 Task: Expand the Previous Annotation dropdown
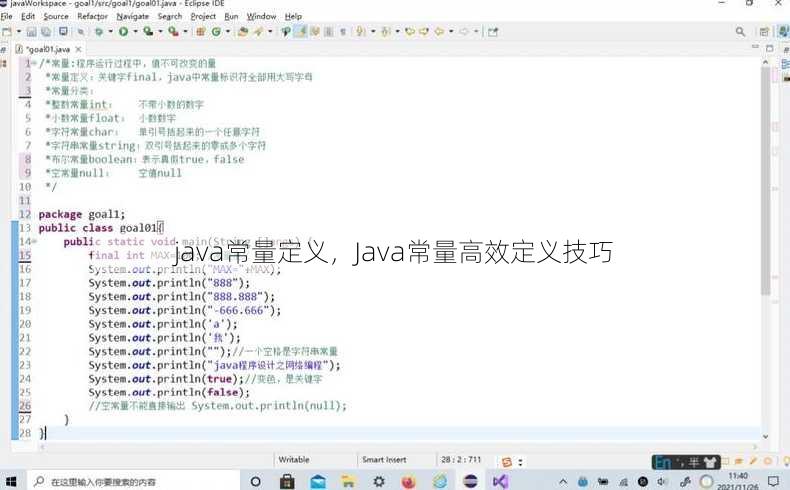pos(398,32)
